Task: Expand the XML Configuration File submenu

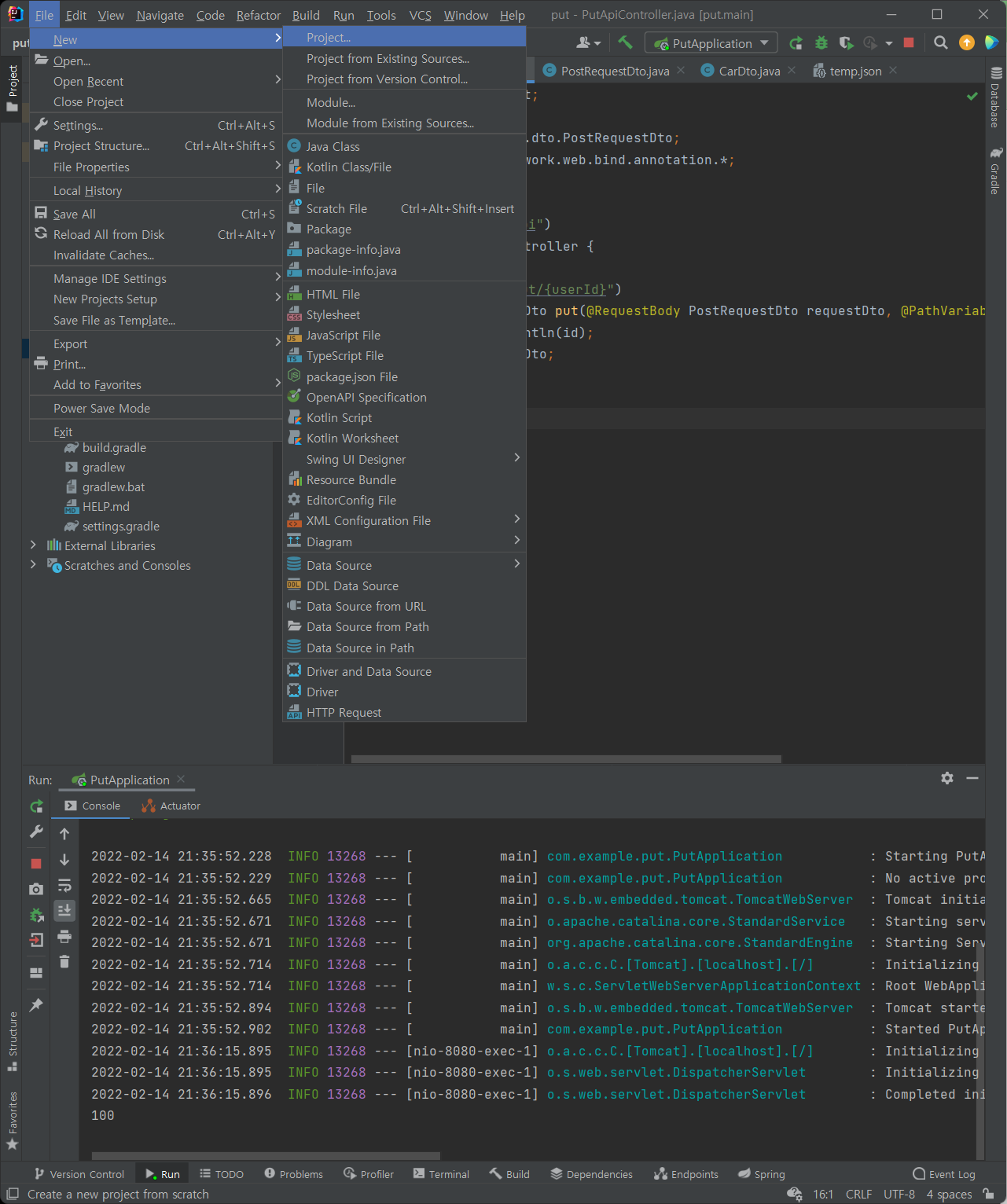Action: coord(404,520)
